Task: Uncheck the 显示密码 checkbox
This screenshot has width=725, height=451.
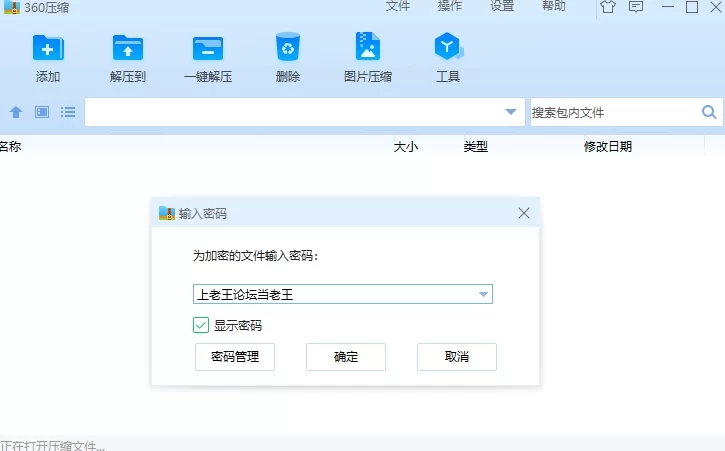Action: pos(201,325)
